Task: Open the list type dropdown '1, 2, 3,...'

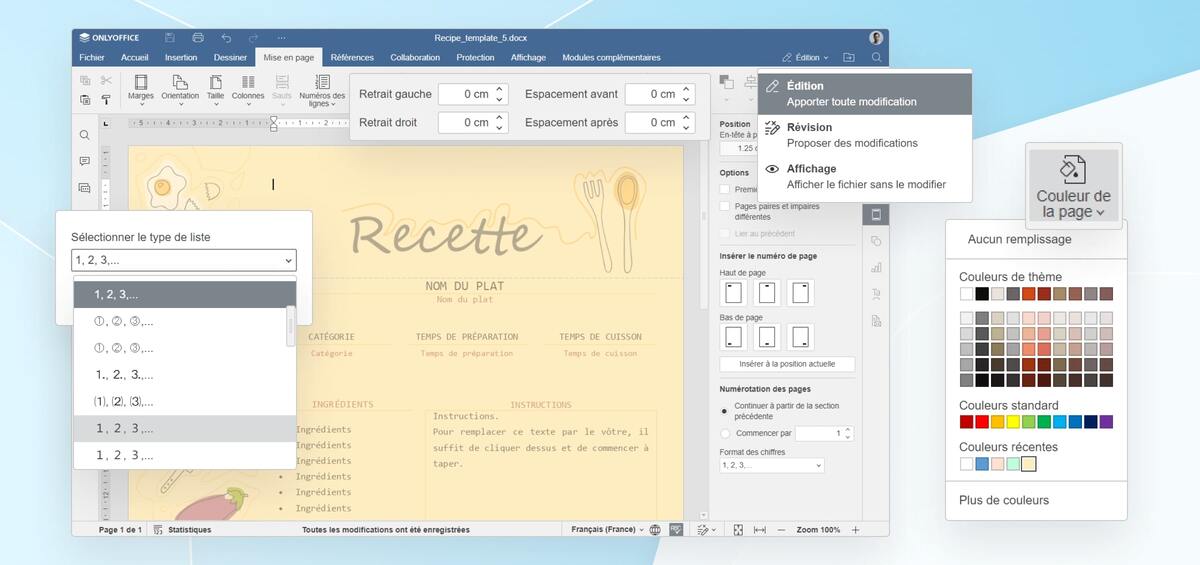Action: click(184, 260)
